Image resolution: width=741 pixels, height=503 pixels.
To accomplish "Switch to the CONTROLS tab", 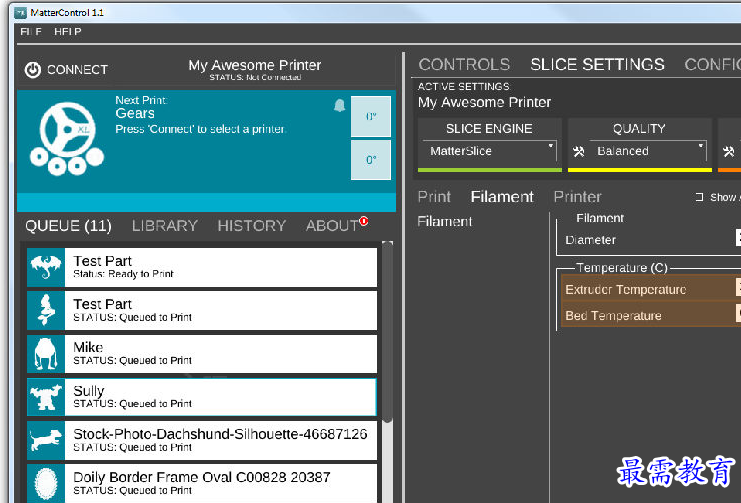I will coord(464,64).
